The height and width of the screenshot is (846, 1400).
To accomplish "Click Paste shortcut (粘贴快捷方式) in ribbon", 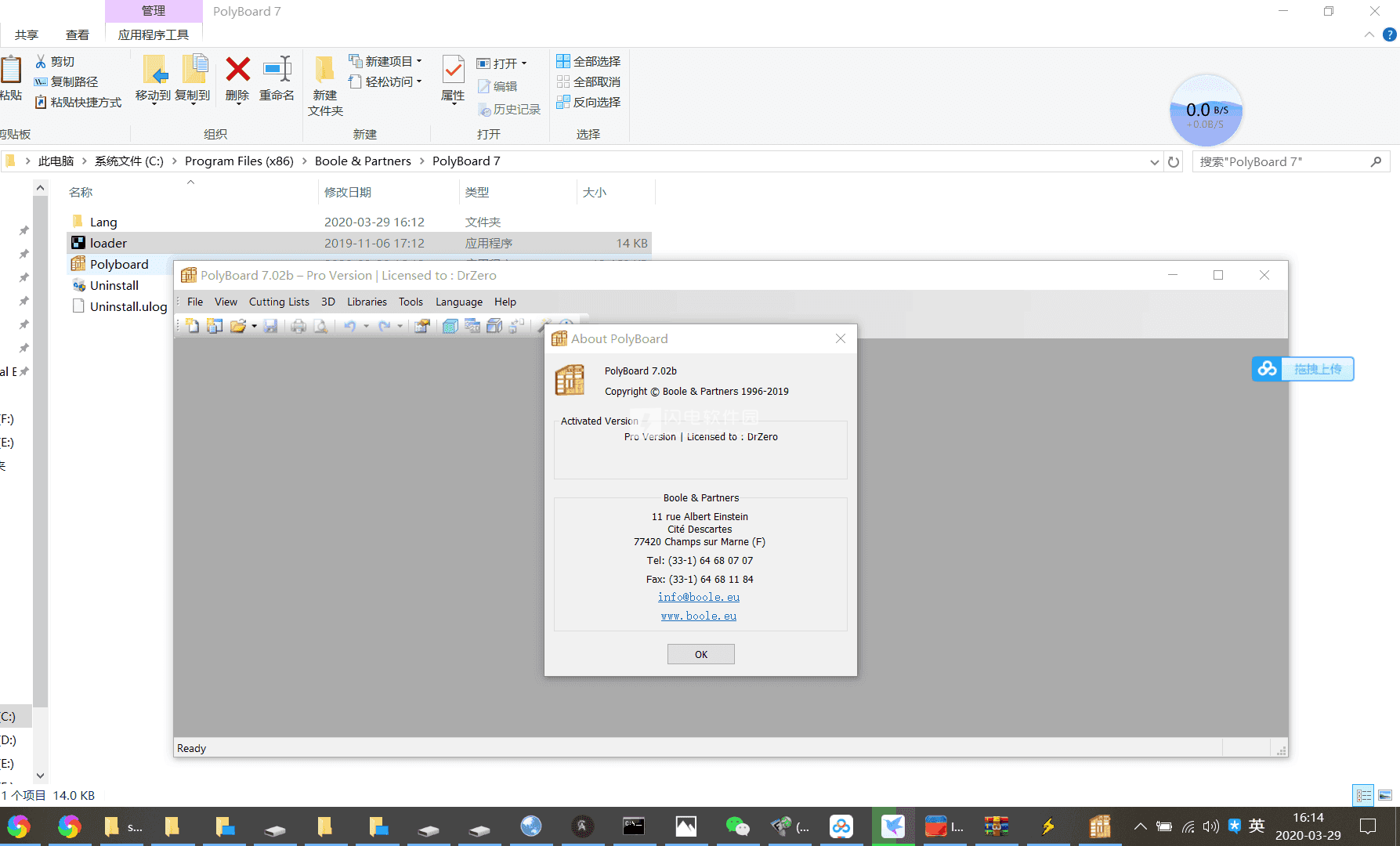I will [x=78, y=102].
